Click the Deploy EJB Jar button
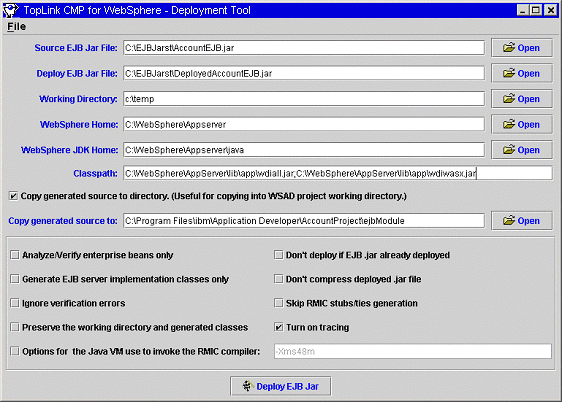The width and height of the screenshot is (562, 402). 281,386
